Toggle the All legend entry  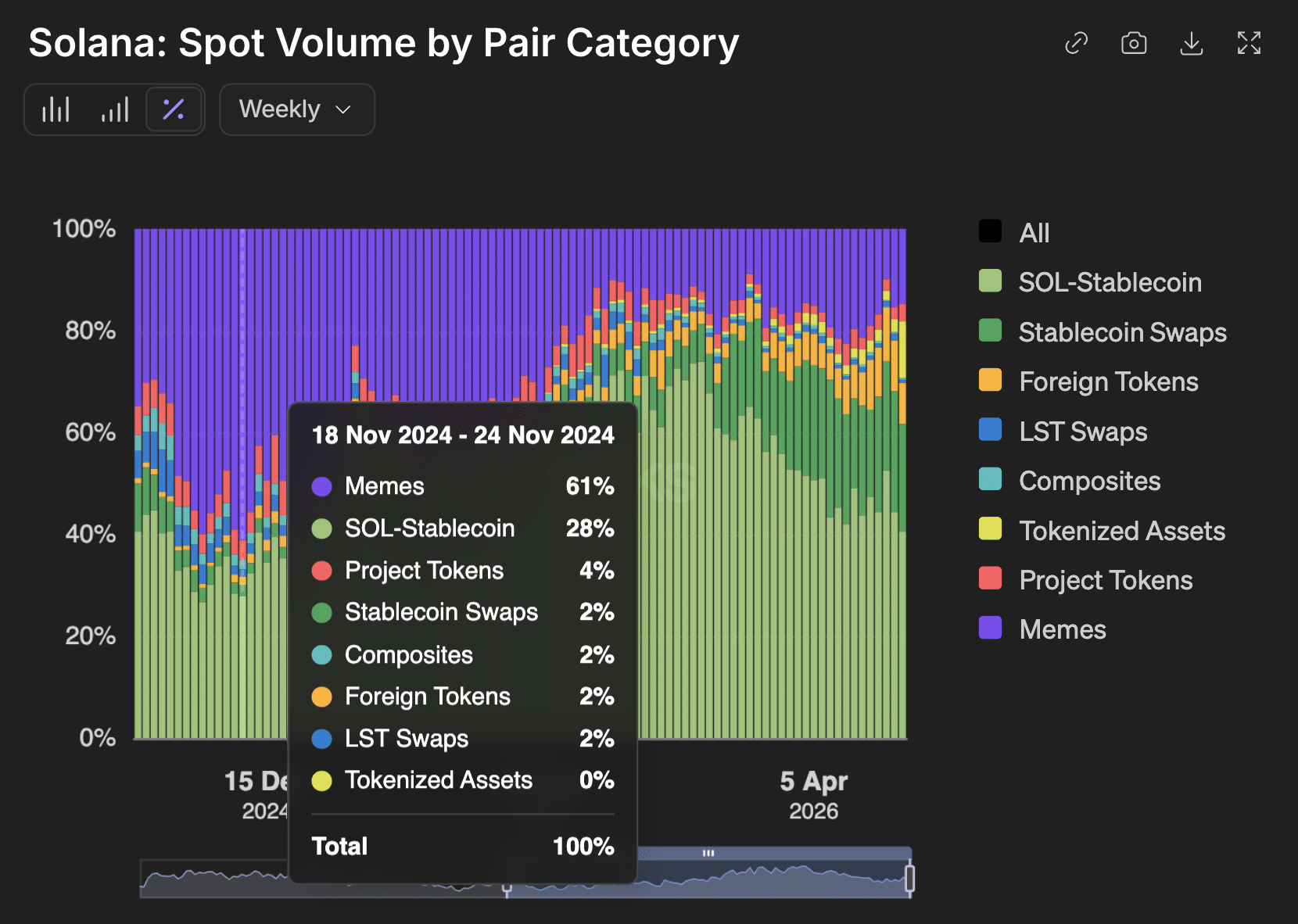(1013, 232)
